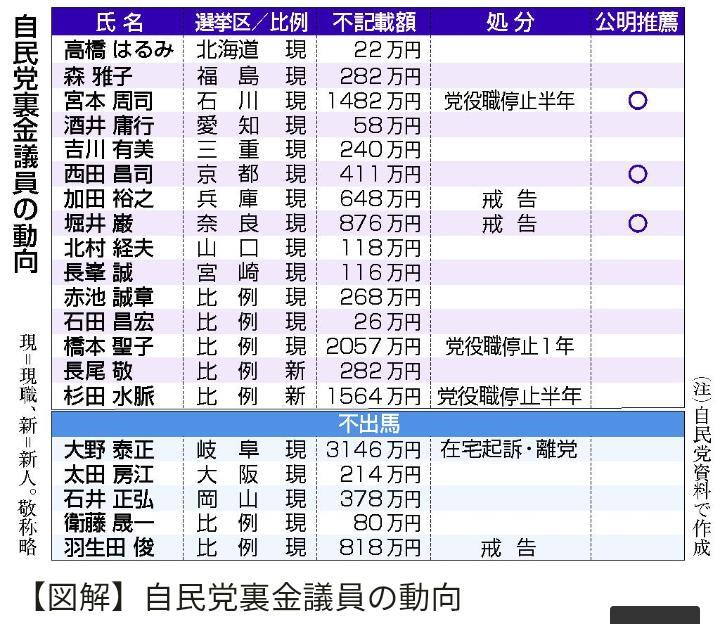Click the 公明推薦 column header
Viewport: 720px width, 624px height.
636,22
